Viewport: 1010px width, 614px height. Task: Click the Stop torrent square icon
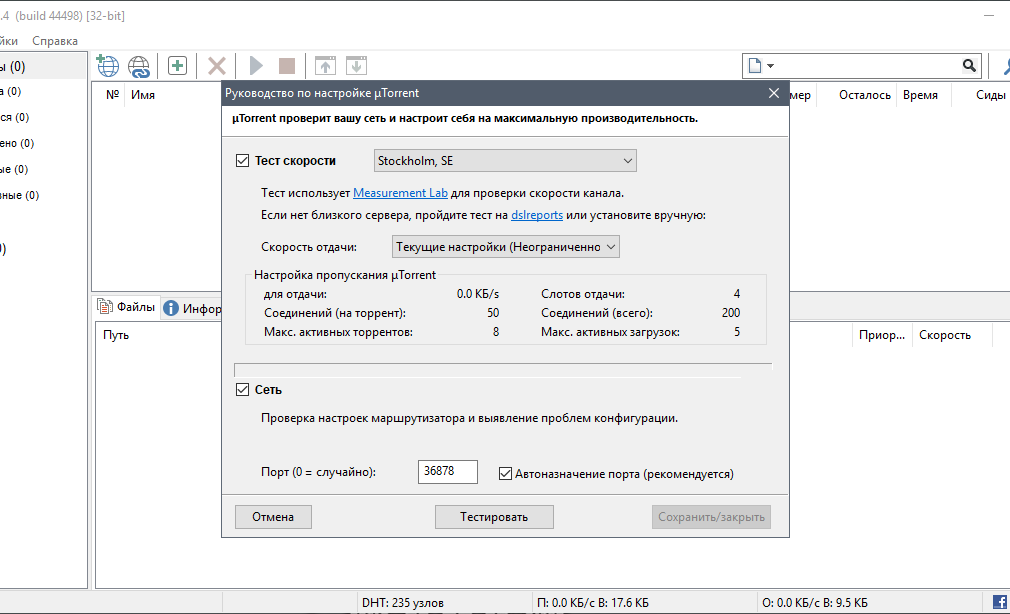[287, 66]
